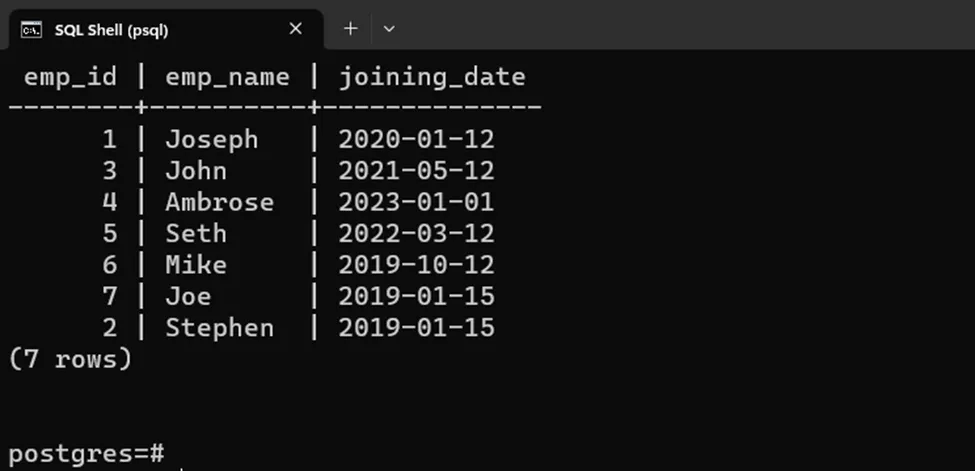Image resolution: width=975 pixels, height=471 pixels.
Task: Close the SQL Shell (psql) tab
Action: pyautogui.click(x=295, y=29)
